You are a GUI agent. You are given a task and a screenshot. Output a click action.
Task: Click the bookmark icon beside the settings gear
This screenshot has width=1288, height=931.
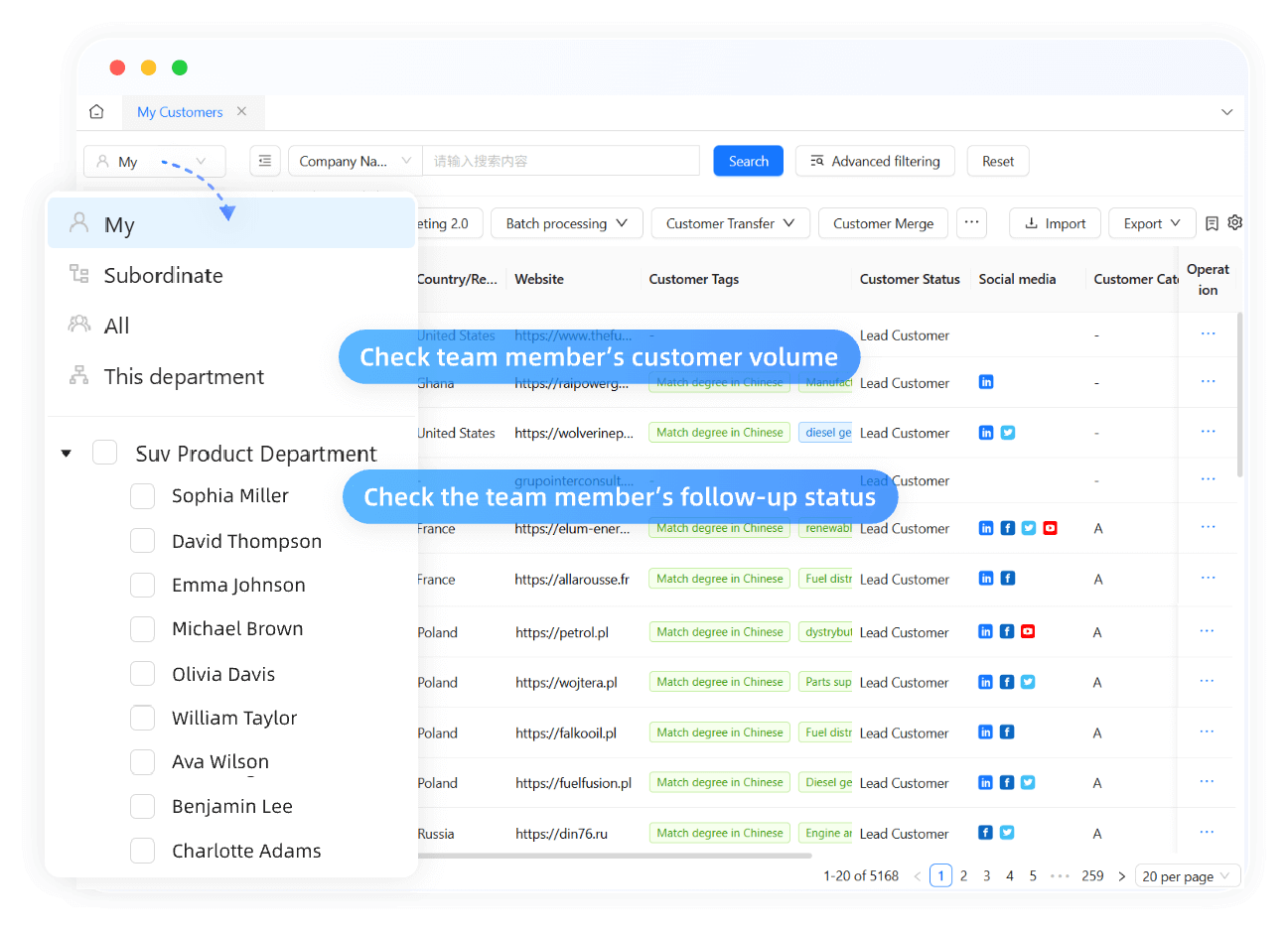[1215, 222]
